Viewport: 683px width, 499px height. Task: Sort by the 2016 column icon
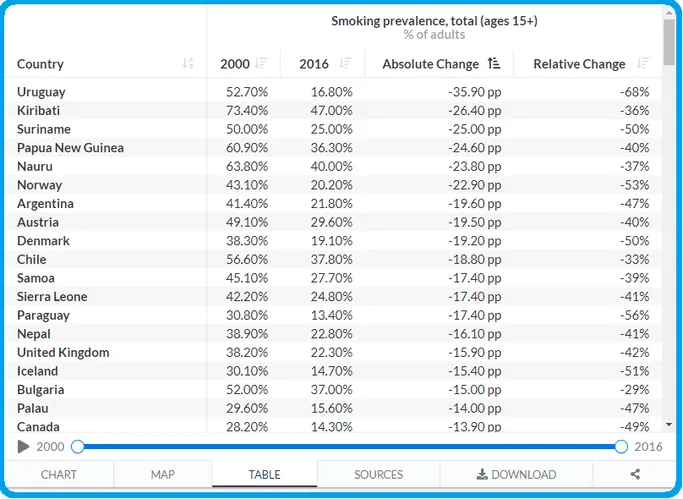345,64
